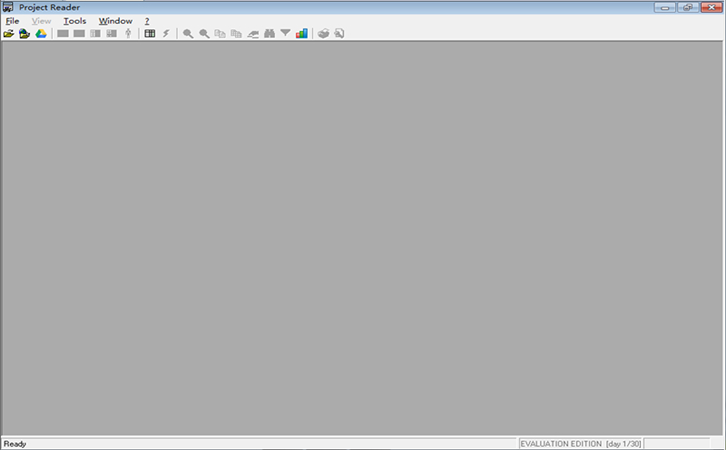Print with the printer icon
The width and height of the screenshot is (726, 450).
[x=324, y=33]
